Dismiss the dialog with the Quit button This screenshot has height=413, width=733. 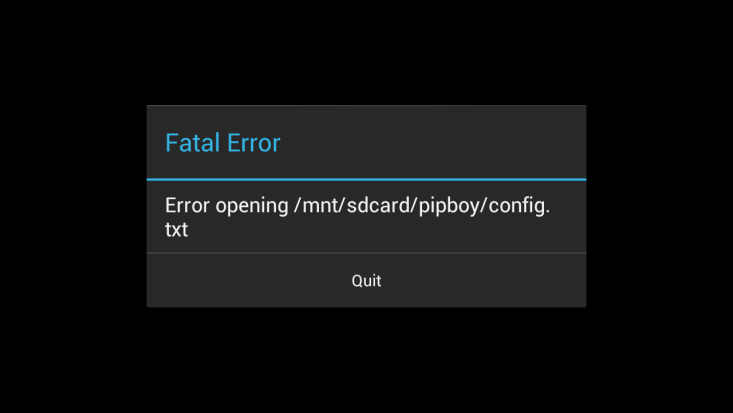coord(366,281)
